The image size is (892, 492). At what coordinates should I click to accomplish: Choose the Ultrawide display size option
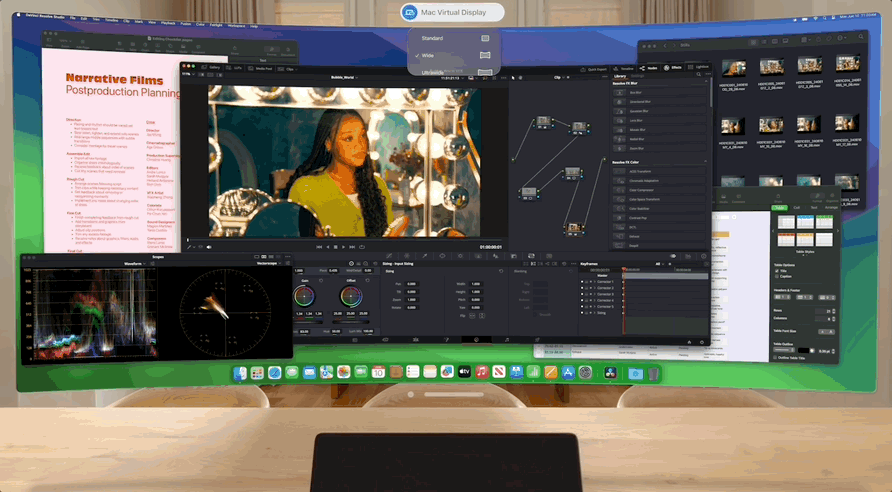pyautogui.click(x=454, y=72)
